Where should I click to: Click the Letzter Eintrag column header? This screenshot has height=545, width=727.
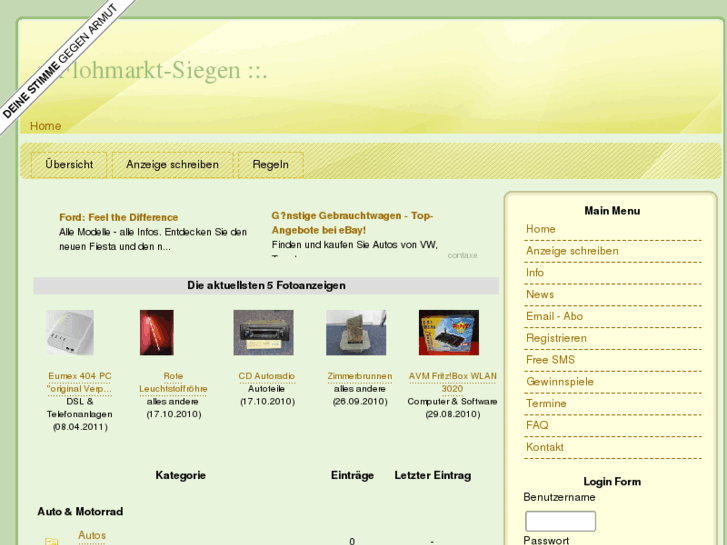(433, 475)
